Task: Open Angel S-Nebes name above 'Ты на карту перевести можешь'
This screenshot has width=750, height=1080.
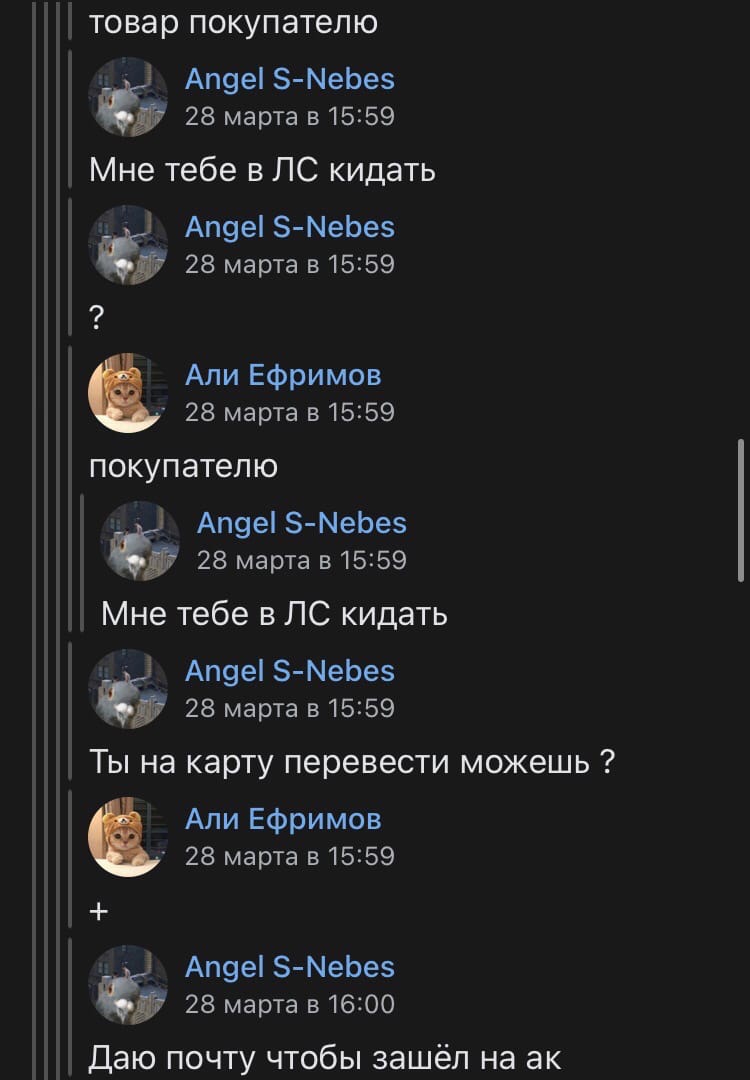Action: pyautogui.click(x=290, y=672)
